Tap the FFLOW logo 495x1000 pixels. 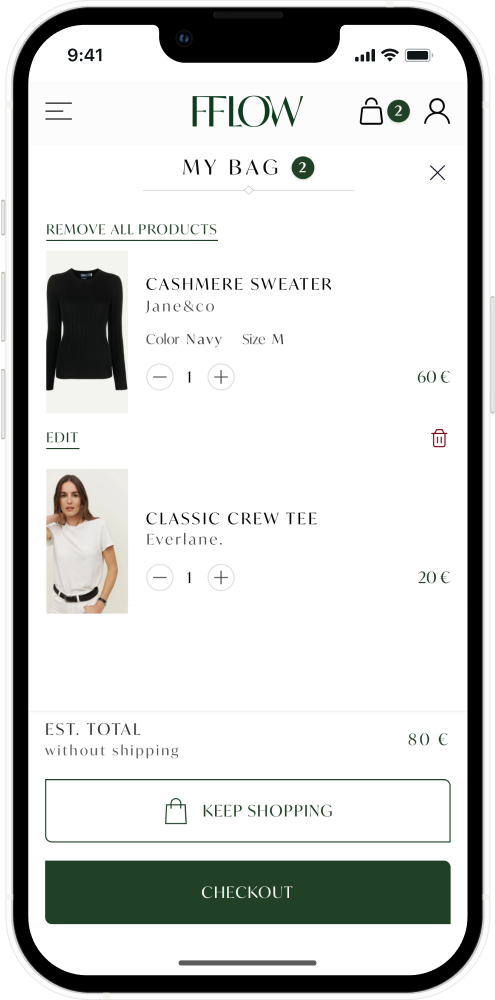pyautogui.click(x=247, y=111)
